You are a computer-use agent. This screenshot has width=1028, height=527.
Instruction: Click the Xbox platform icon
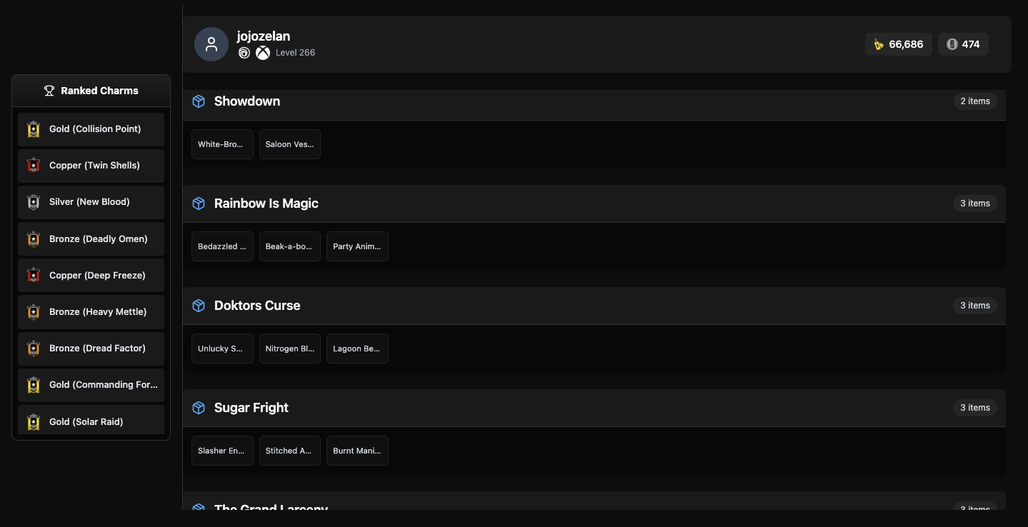point(263,53)
